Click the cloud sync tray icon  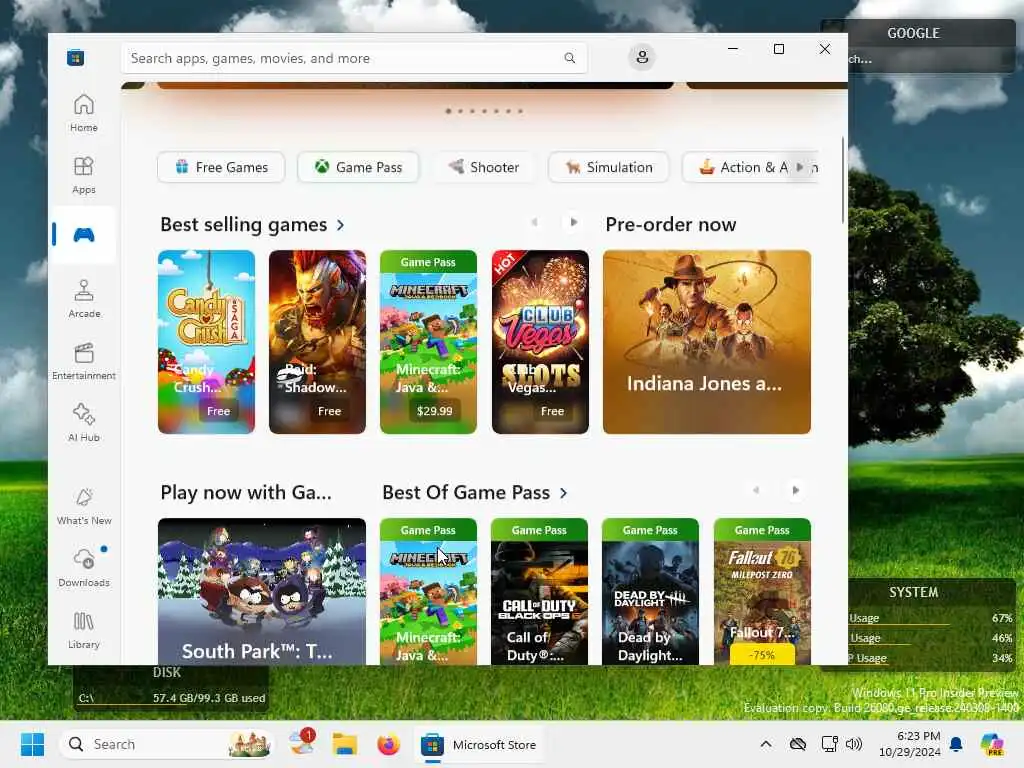point(797,744)
